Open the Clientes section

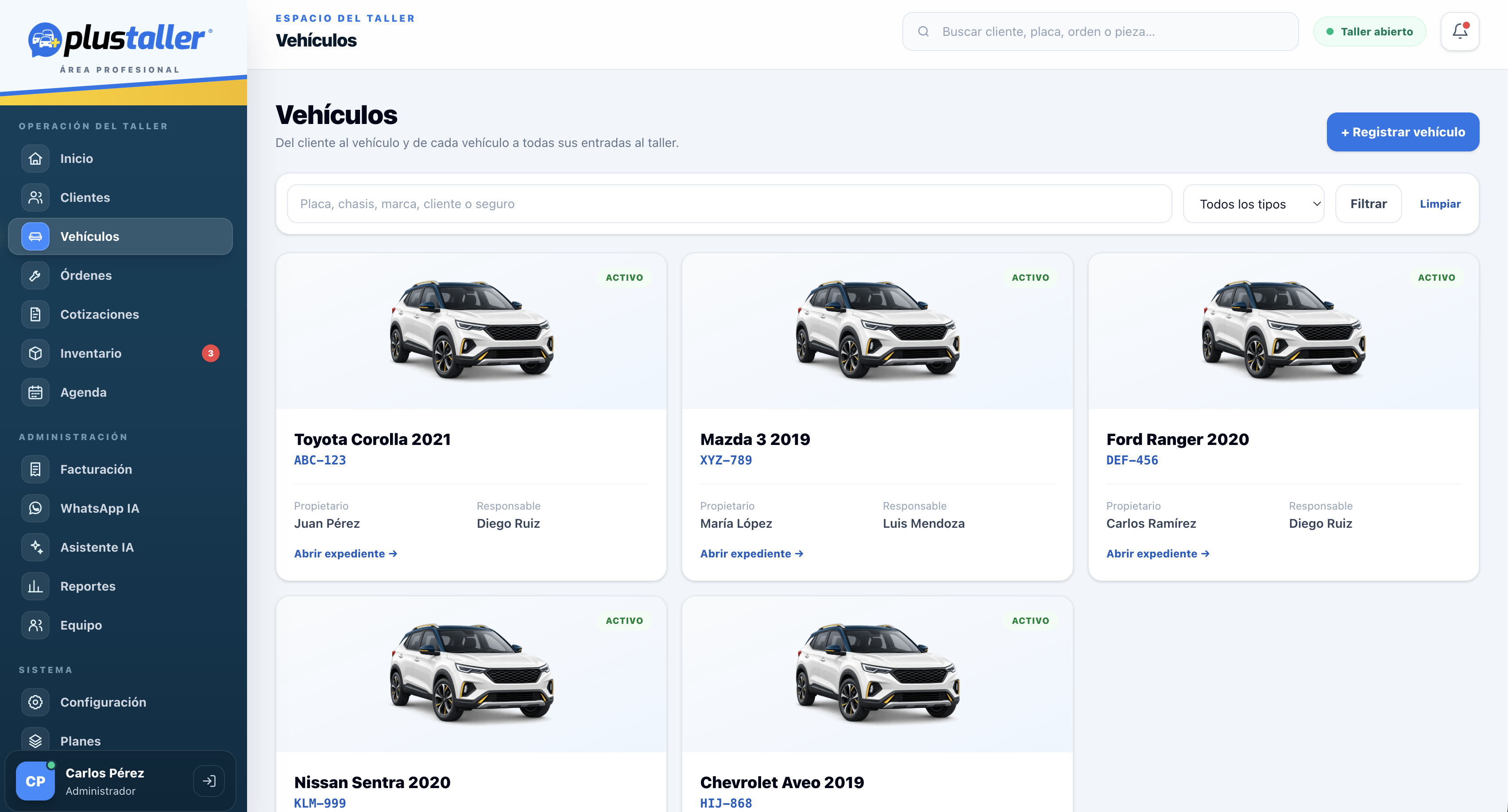pos(120,197)
